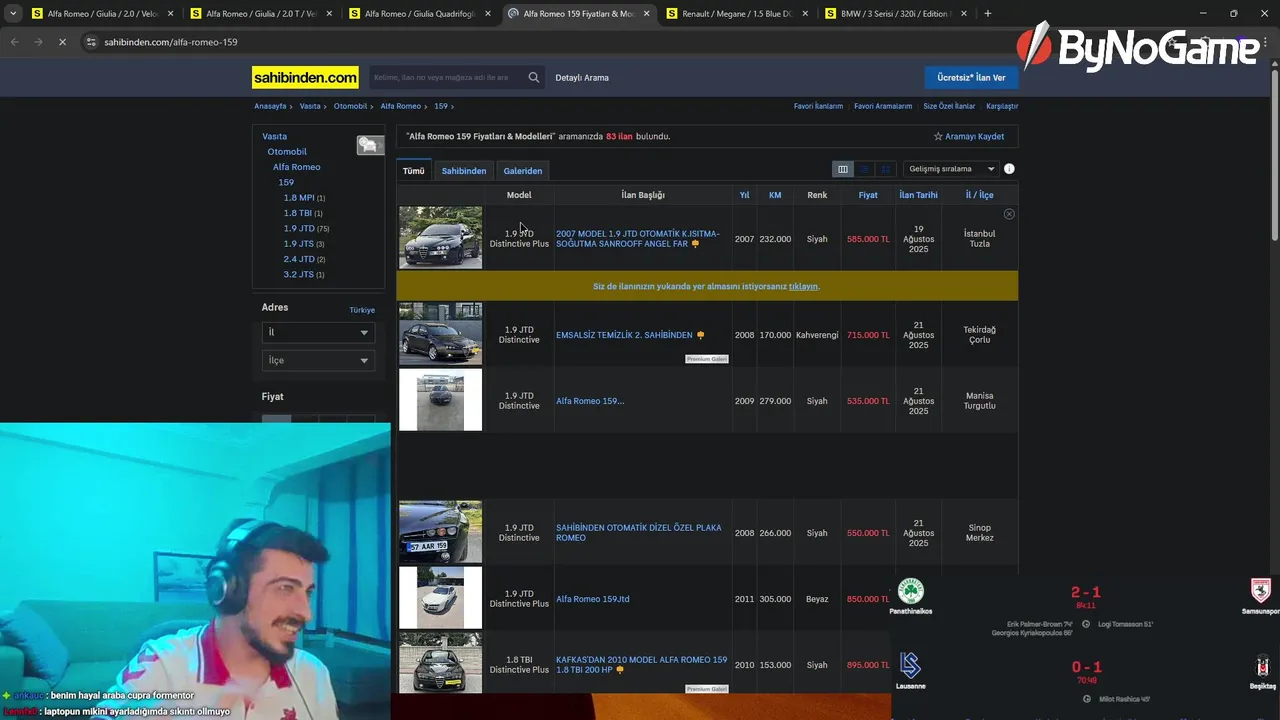This screenshot has height=720, width=1280.
Task: Switch to table column view icon
Action: coord(843,169)
